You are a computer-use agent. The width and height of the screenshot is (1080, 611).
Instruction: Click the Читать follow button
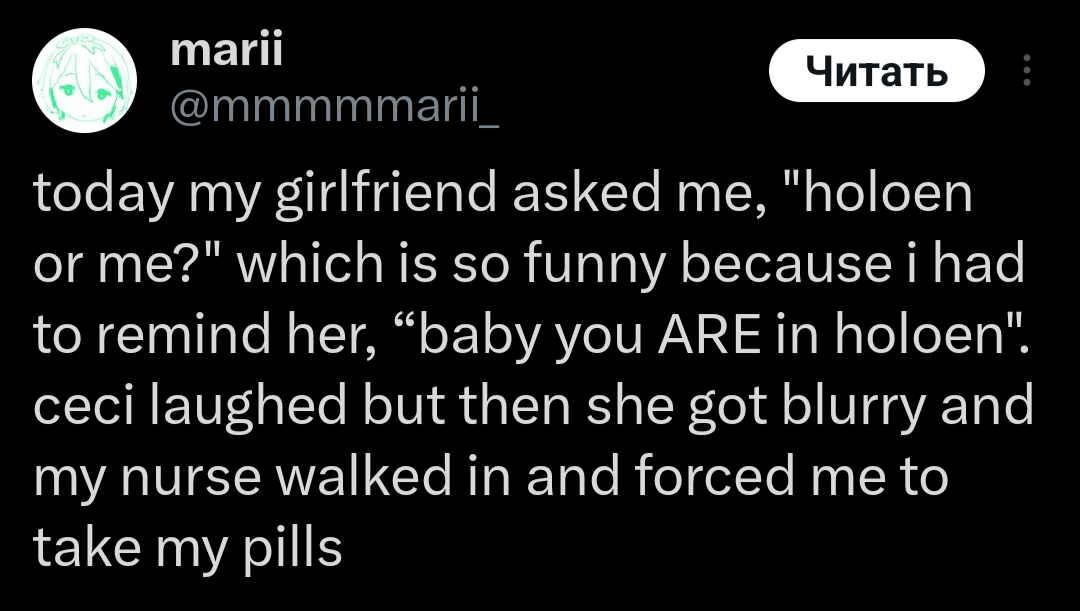pyautogui.click(x=876, y=70)
